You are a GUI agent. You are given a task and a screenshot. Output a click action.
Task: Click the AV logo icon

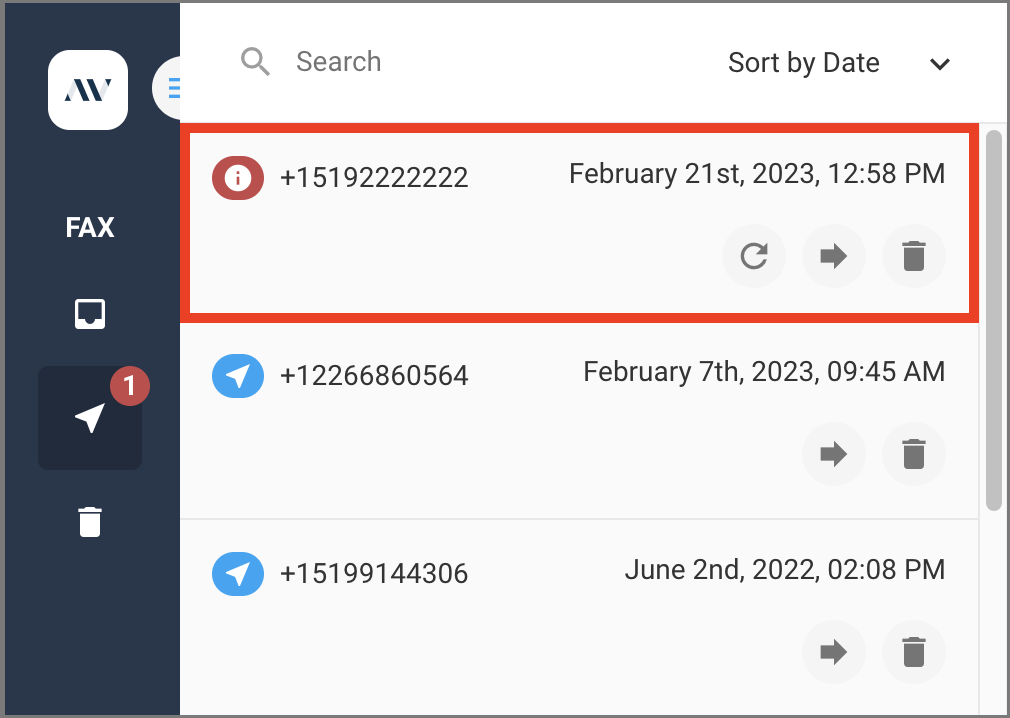point(88,90)
